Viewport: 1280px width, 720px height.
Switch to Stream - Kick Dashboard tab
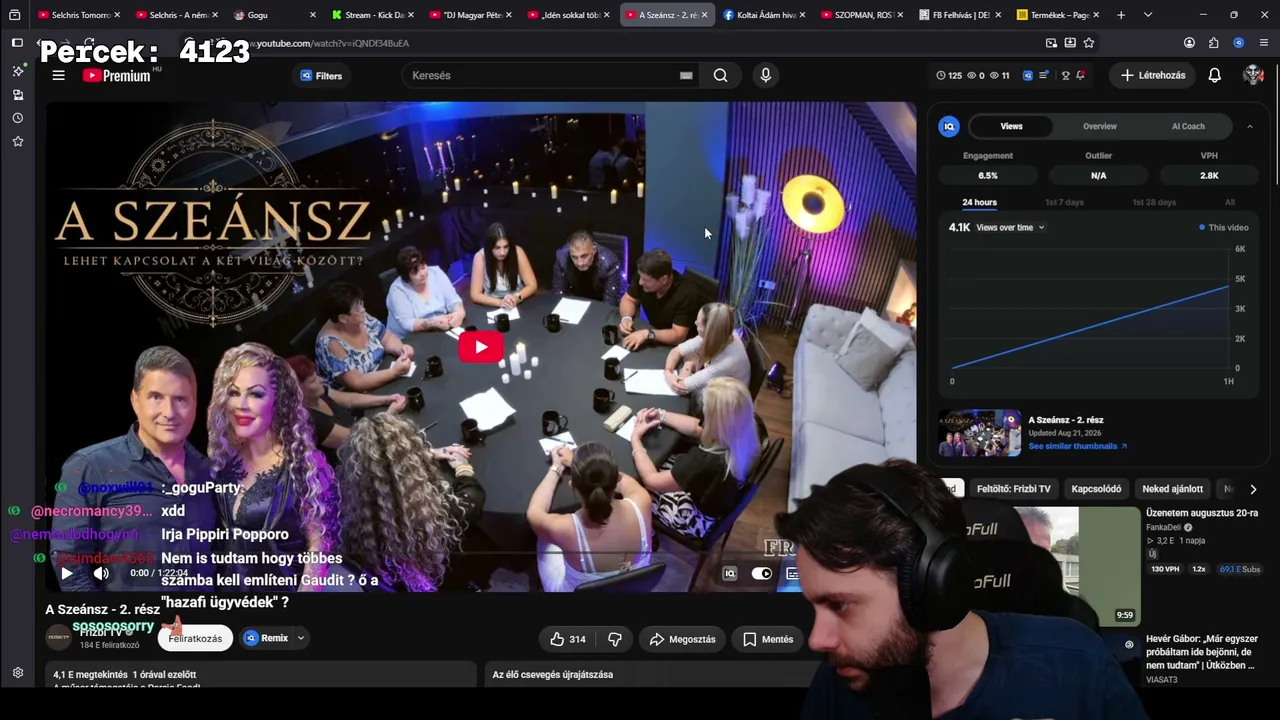point(373,15)
